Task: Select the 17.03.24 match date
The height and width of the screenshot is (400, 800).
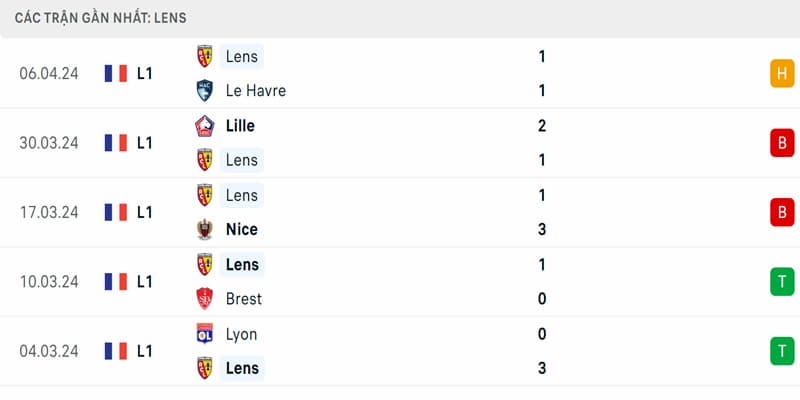Action: [49, 212]
